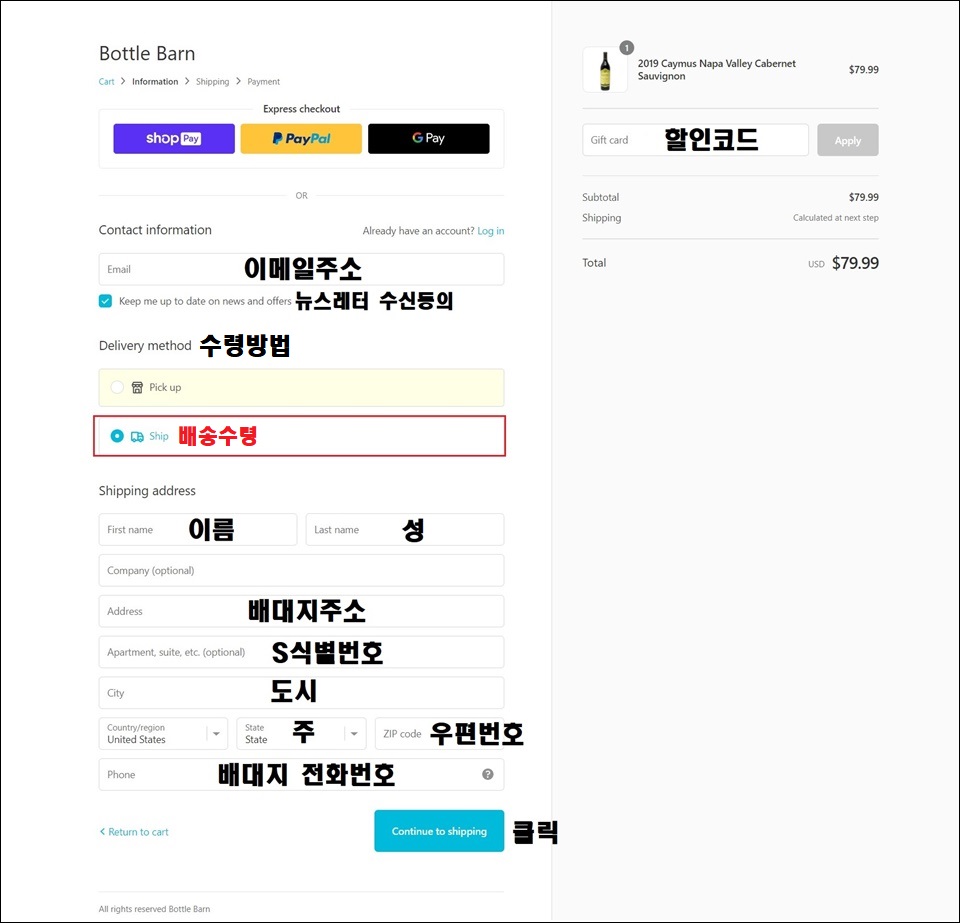Focus the Company (optional) field

pyautogui.click(x=301, y=570)
